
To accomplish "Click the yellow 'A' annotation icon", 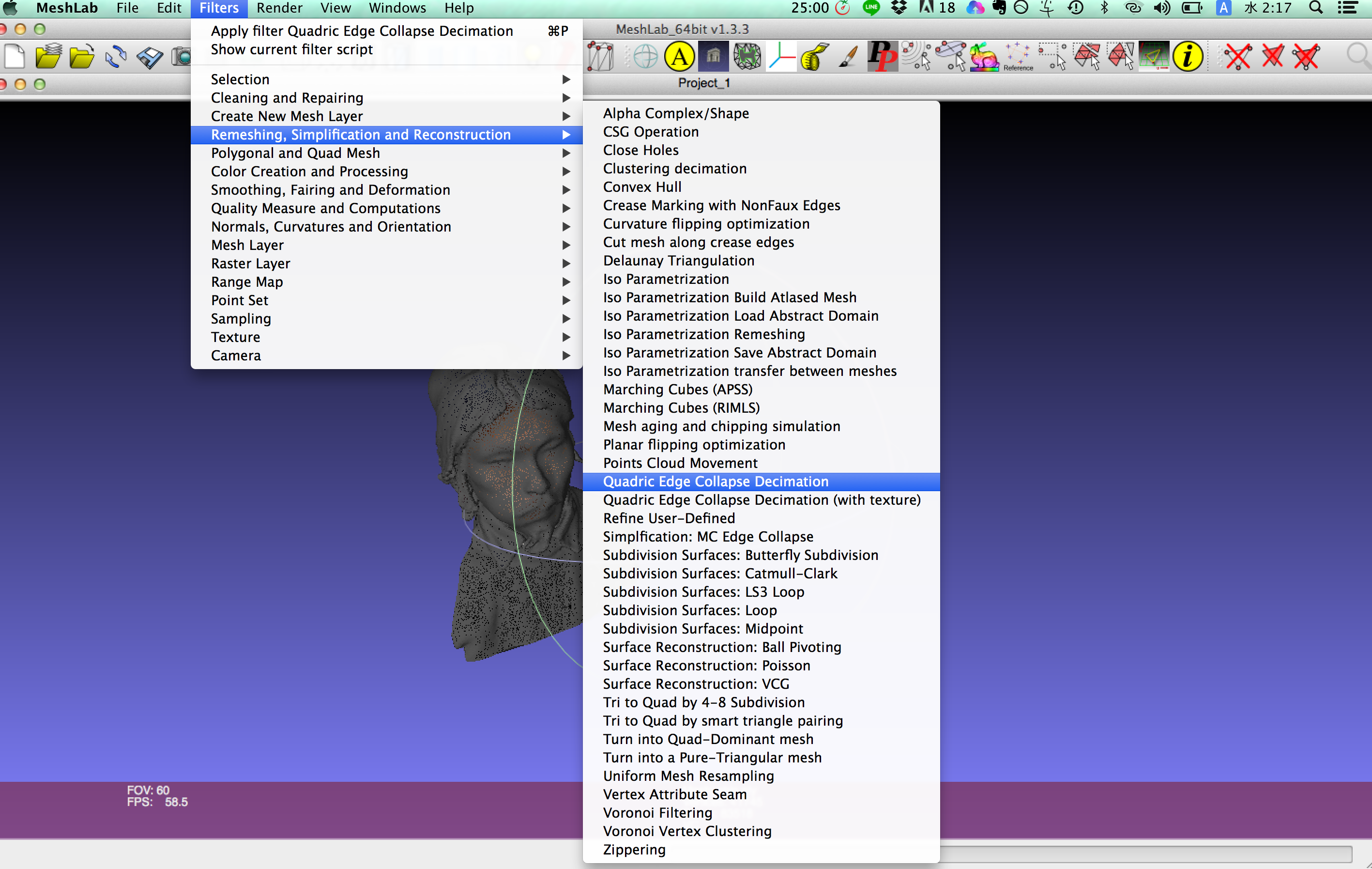I will [679, 57].
